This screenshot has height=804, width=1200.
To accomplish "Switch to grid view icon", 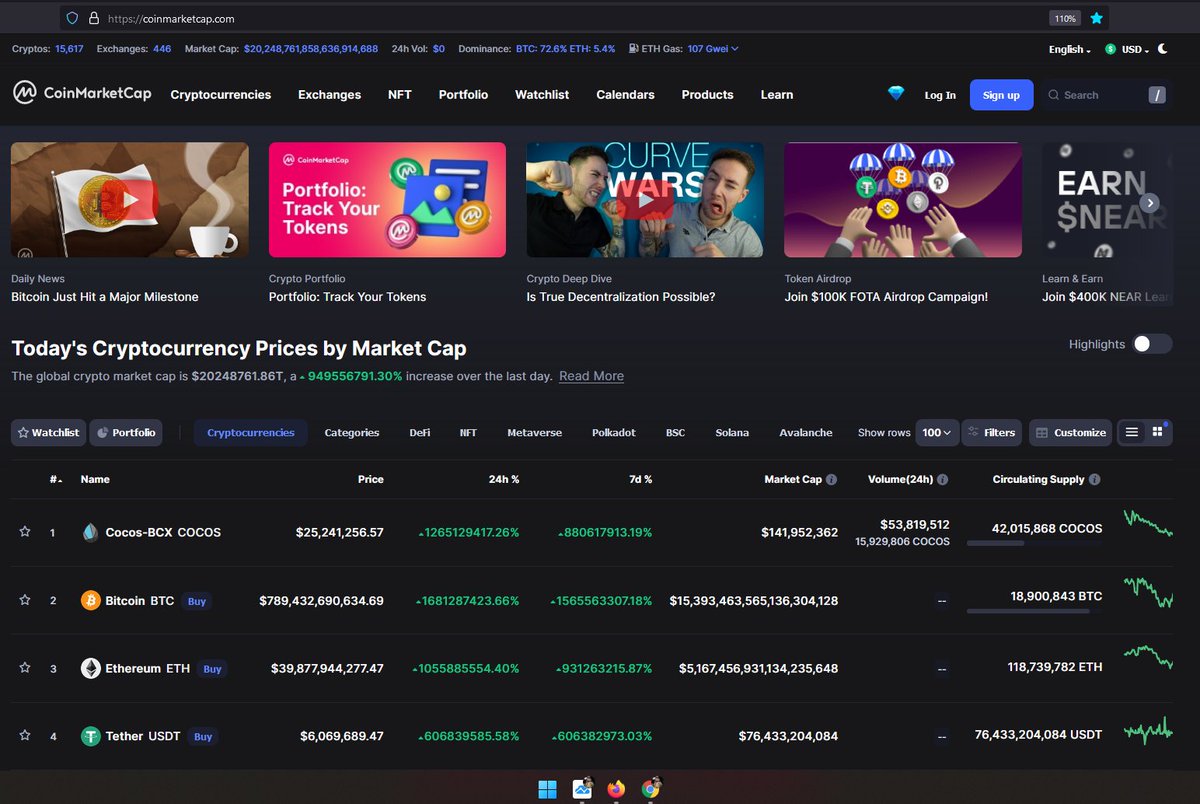I will tap(1158, 432).
